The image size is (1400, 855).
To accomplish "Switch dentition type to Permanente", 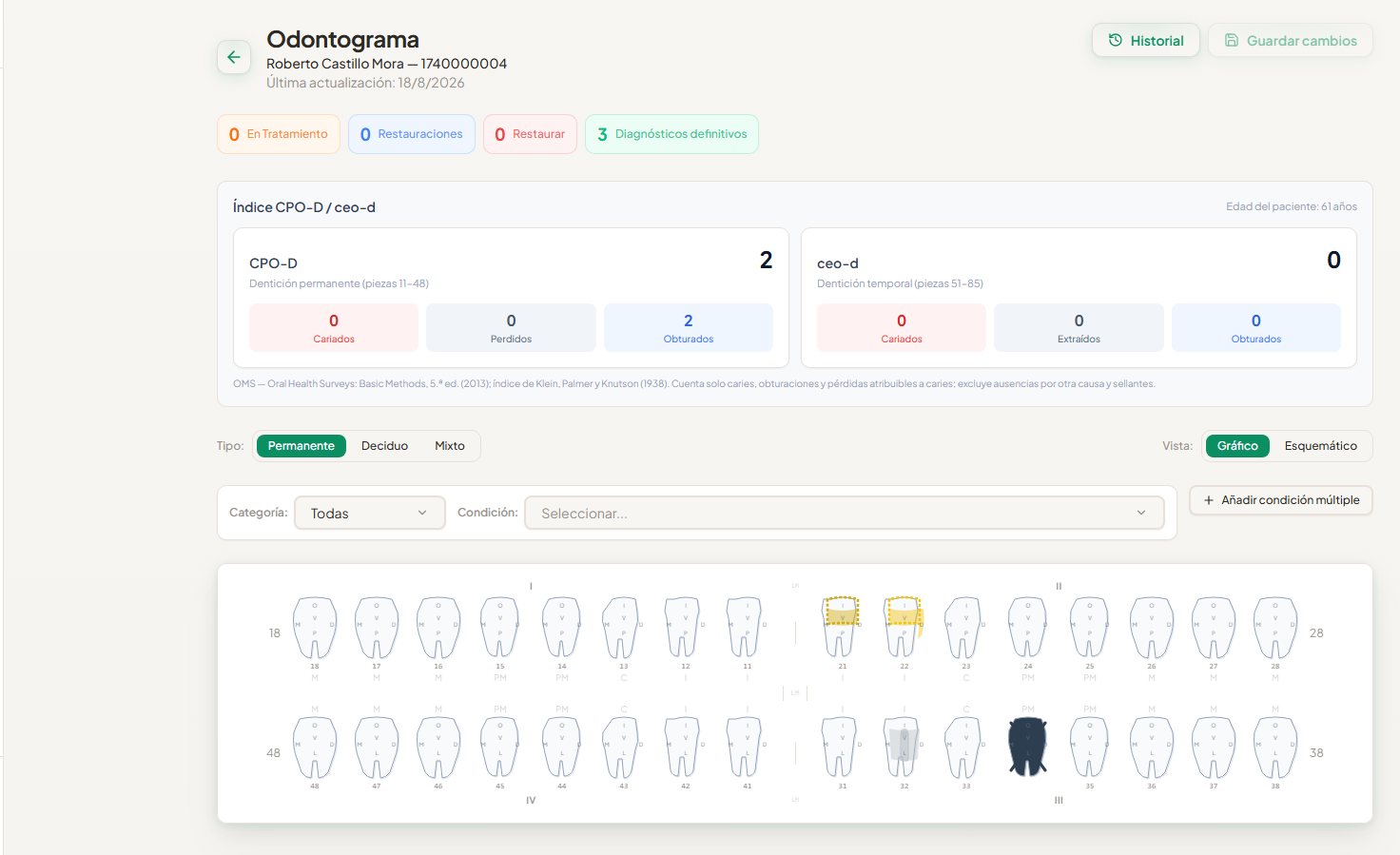I will point(301,446).
